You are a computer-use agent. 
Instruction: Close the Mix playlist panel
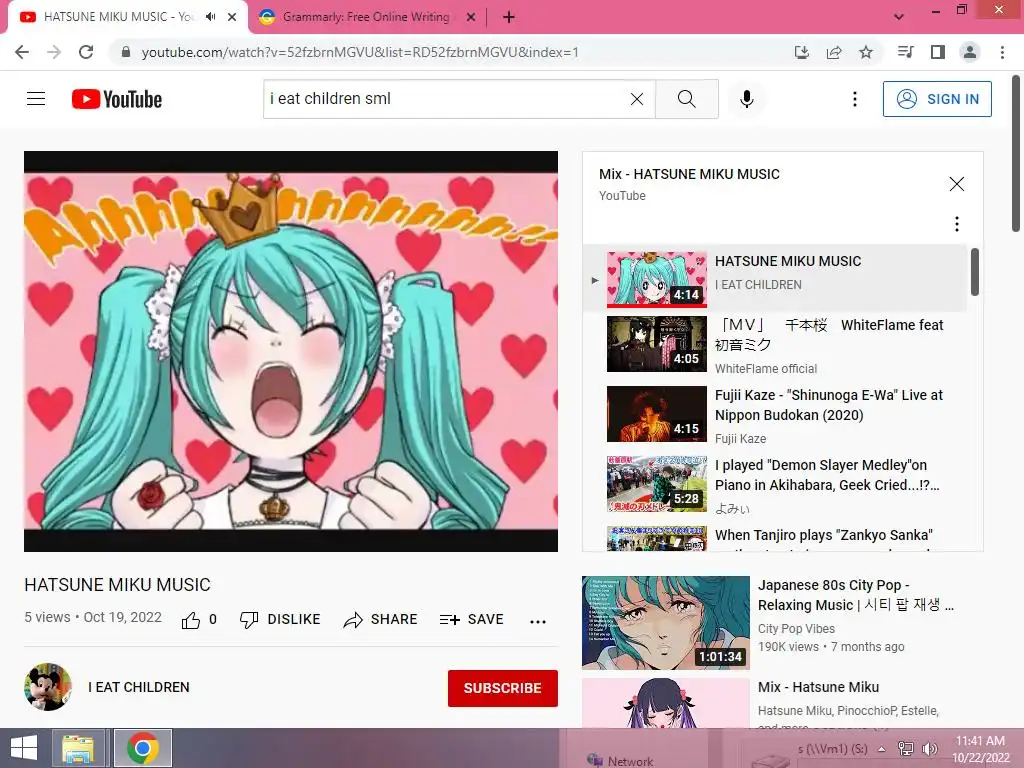click(x=956, y=184)
